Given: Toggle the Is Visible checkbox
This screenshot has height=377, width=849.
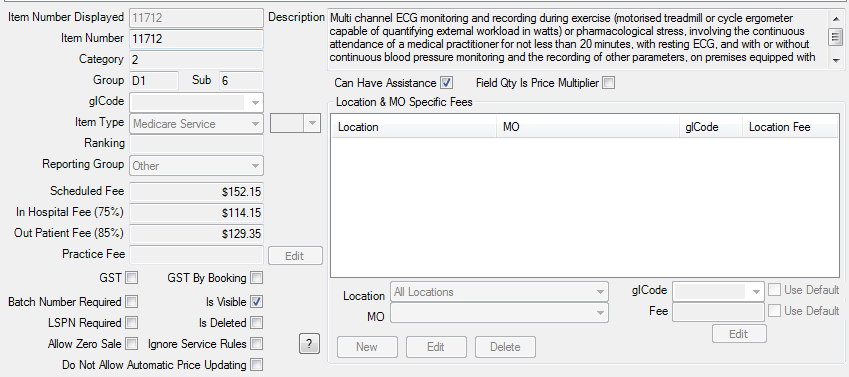Looking at the screenshot, I should tap(257, 302).
